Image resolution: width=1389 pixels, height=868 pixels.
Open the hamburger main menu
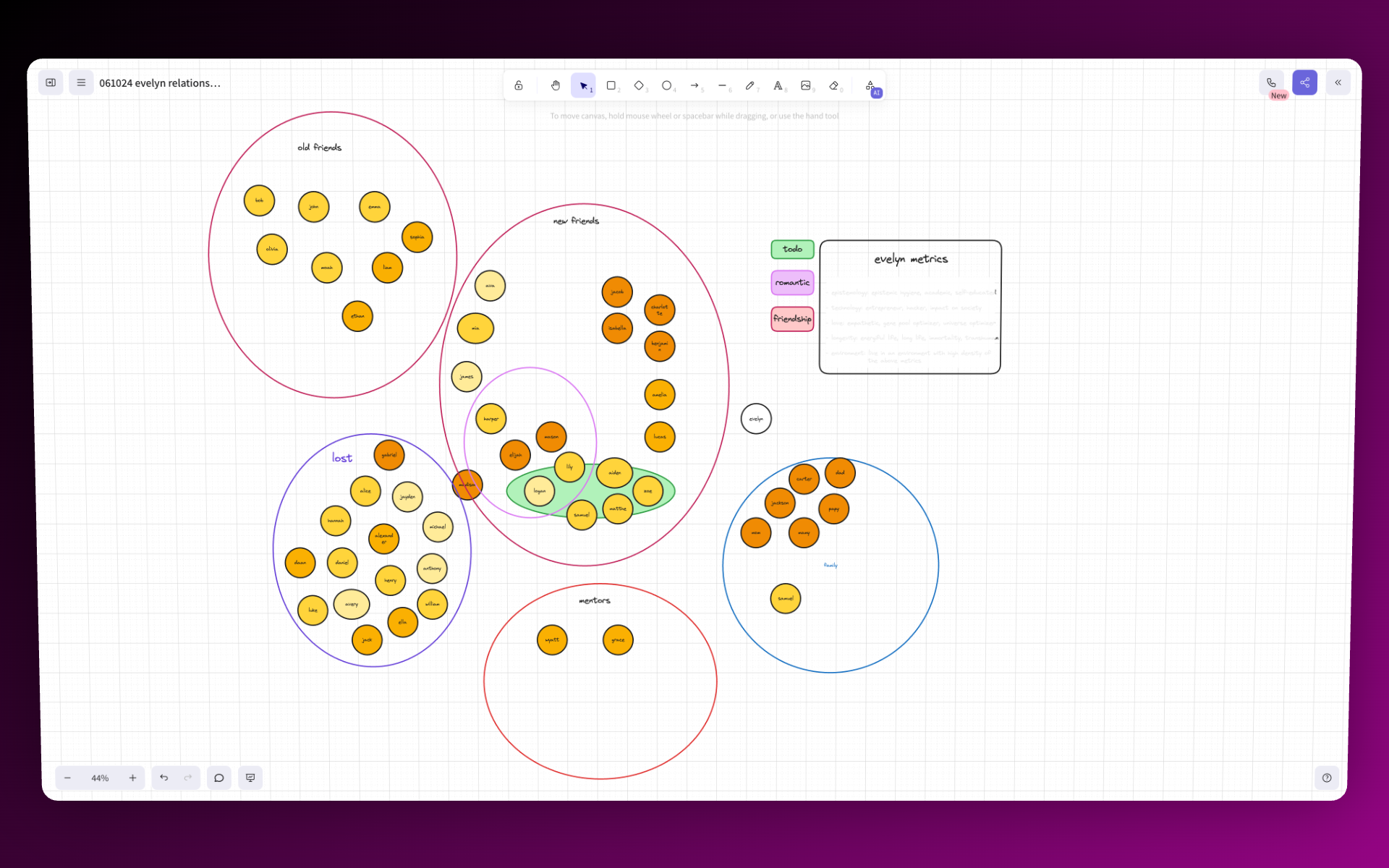point(81,82)
